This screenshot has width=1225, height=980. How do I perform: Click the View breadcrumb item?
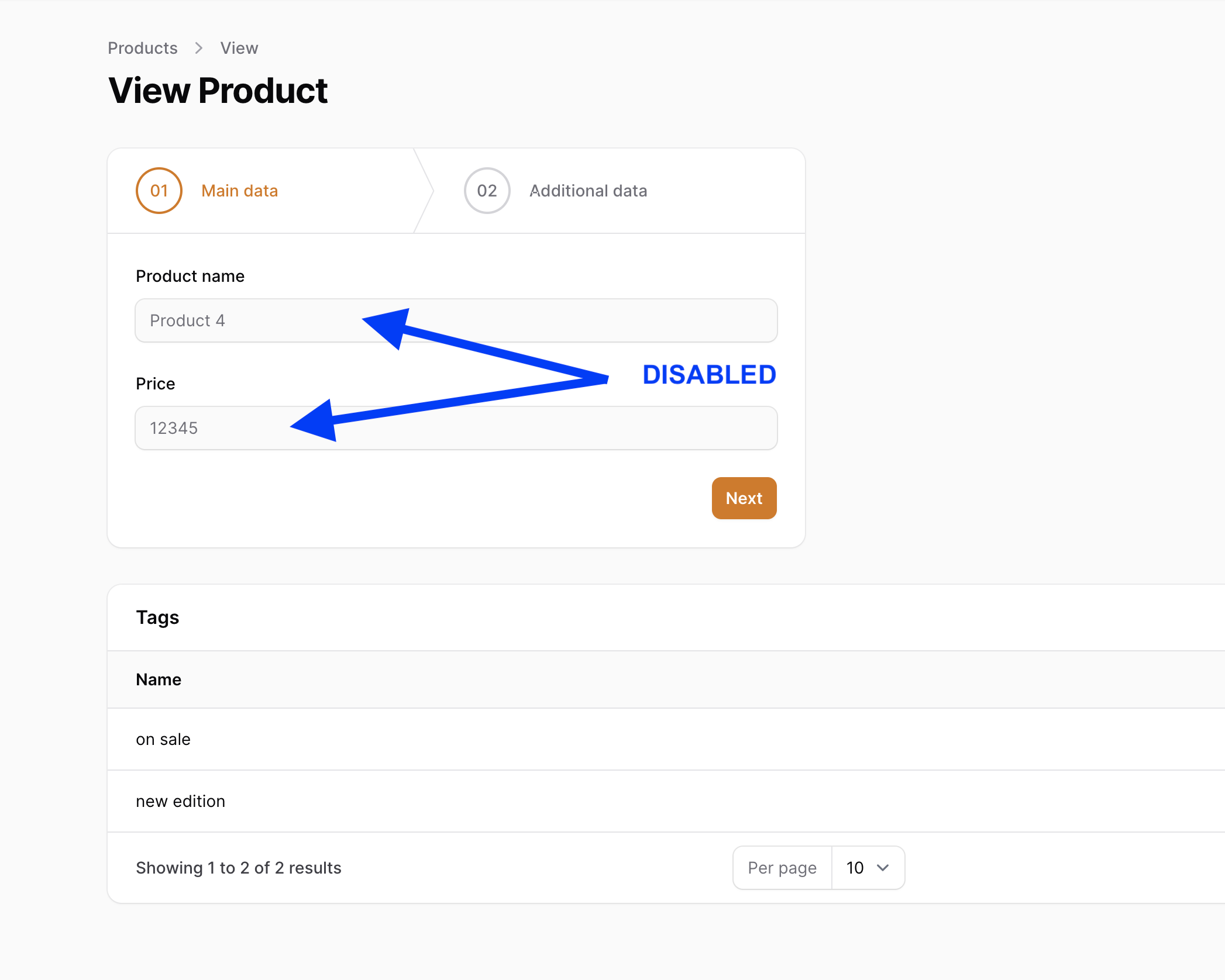click(239, 48)
